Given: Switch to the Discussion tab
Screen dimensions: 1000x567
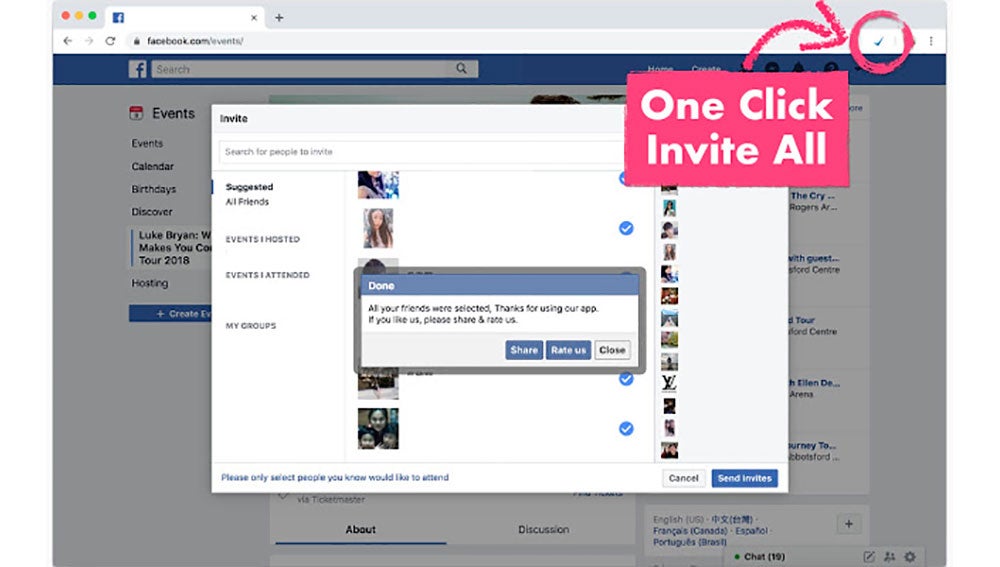Looking at the screenshot, I should click(x=543, y=529).
